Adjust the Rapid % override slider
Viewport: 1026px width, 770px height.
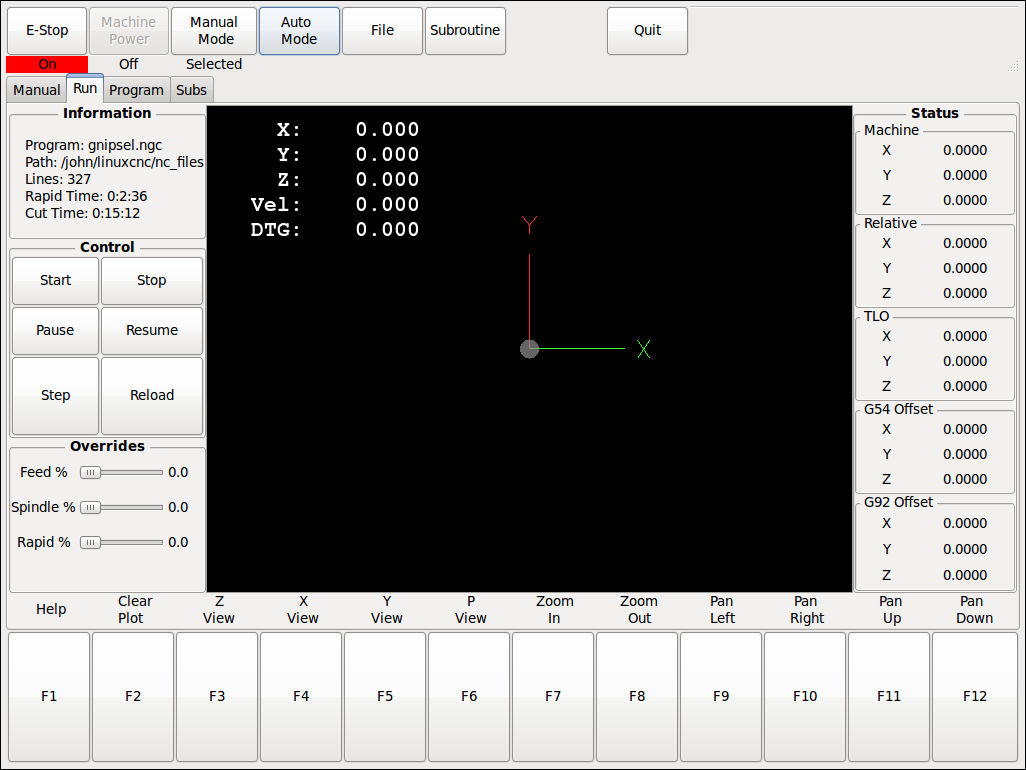coord(121,542)
